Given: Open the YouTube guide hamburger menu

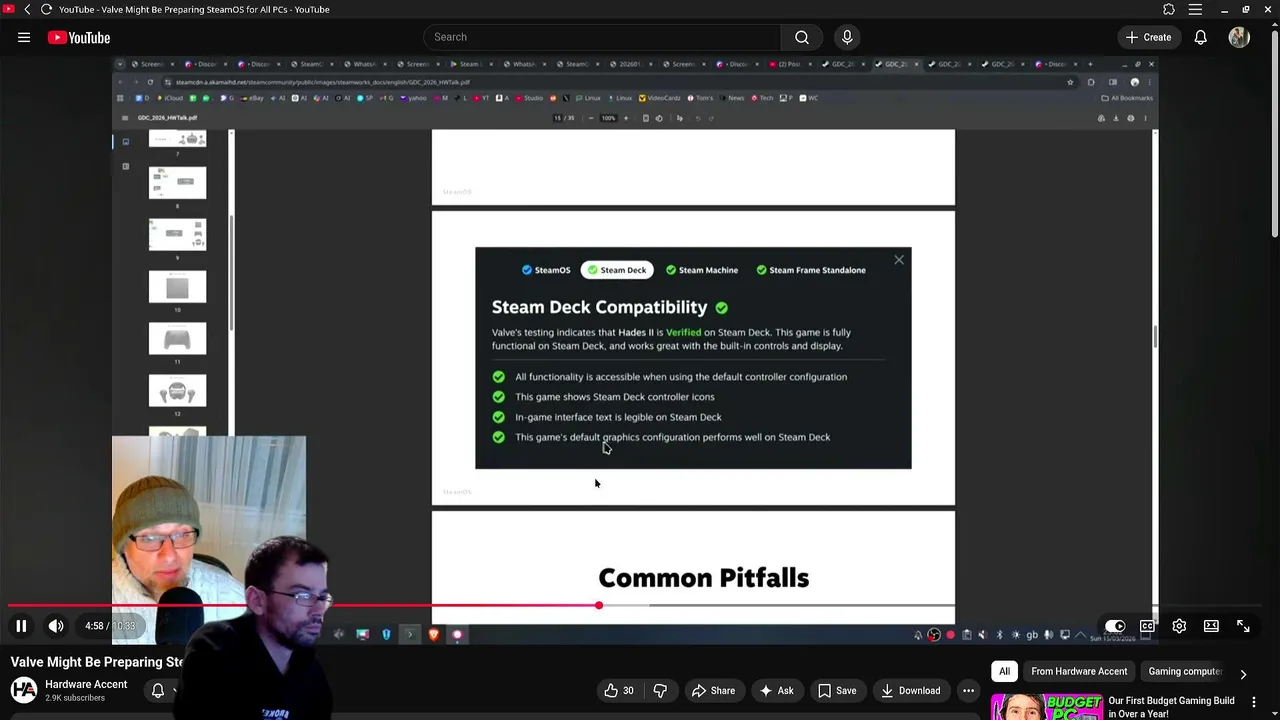Looking at the screenshot, I should tap(24, 37).
